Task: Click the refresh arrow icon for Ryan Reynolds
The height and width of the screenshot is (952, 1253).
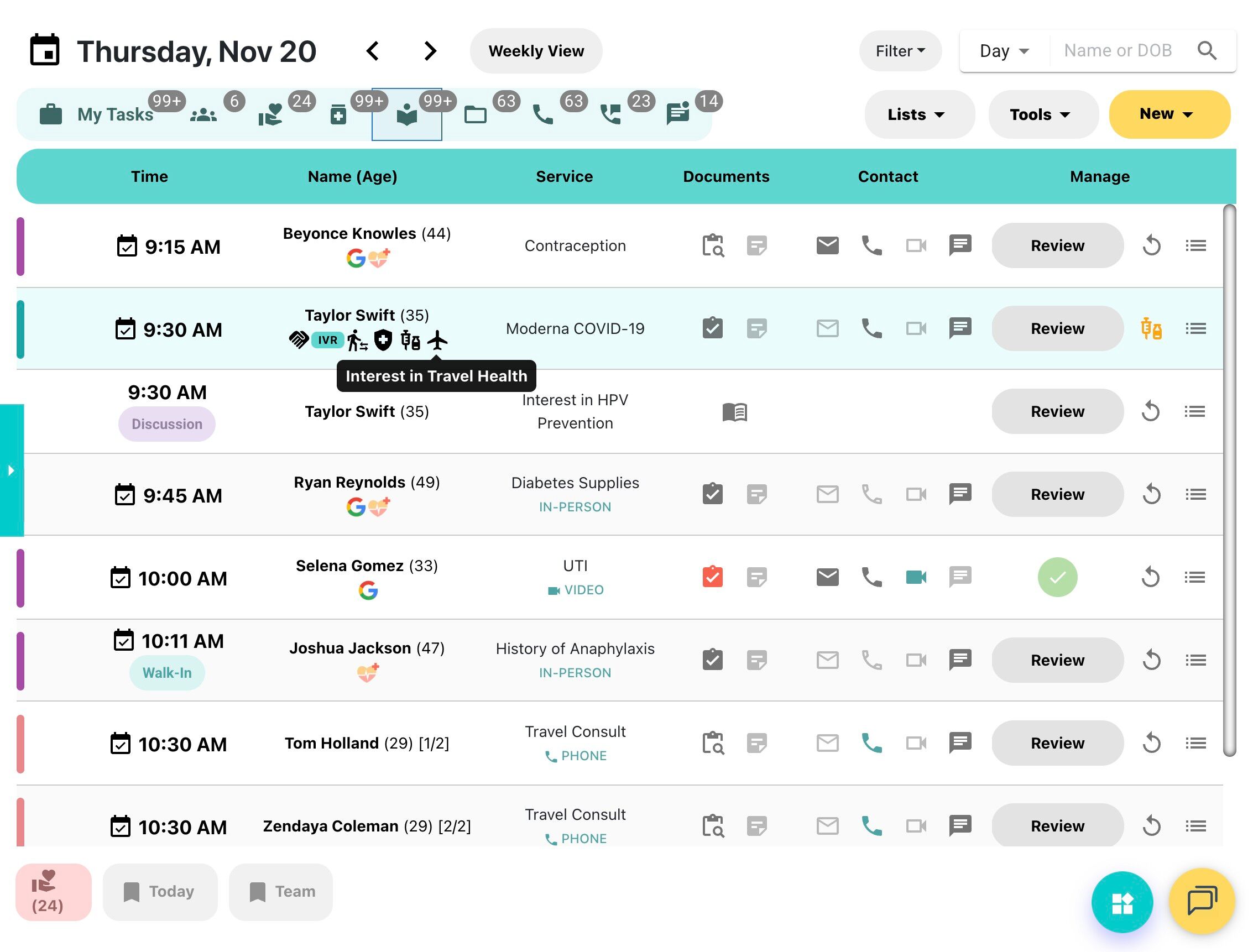Action: (x=1150, y=495)
